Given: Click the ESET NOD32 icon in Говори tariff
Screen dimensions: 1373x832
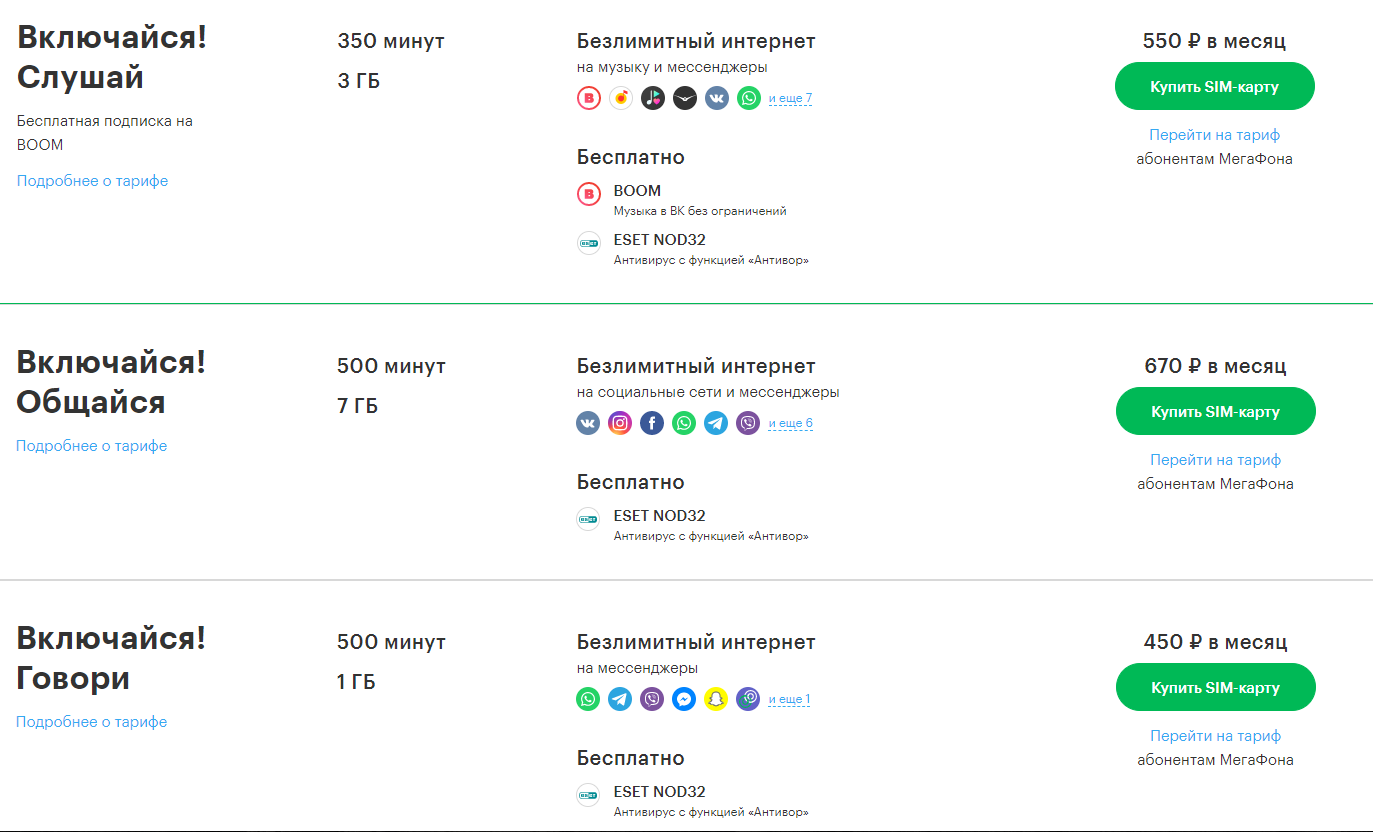Looking at the screenshot, I should [589, 795].
